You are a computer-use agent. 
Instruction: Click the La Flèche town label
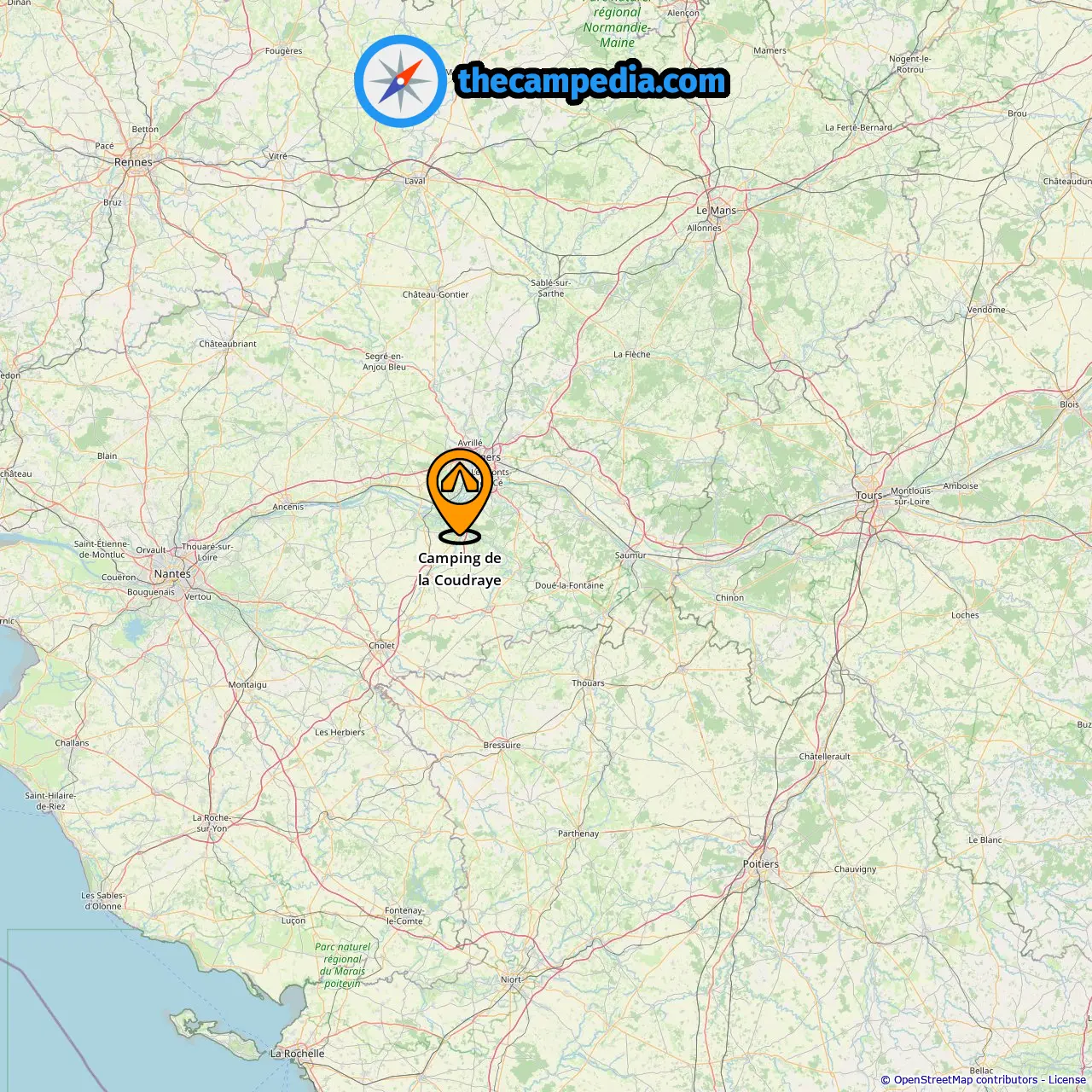(x=632, y=354)
